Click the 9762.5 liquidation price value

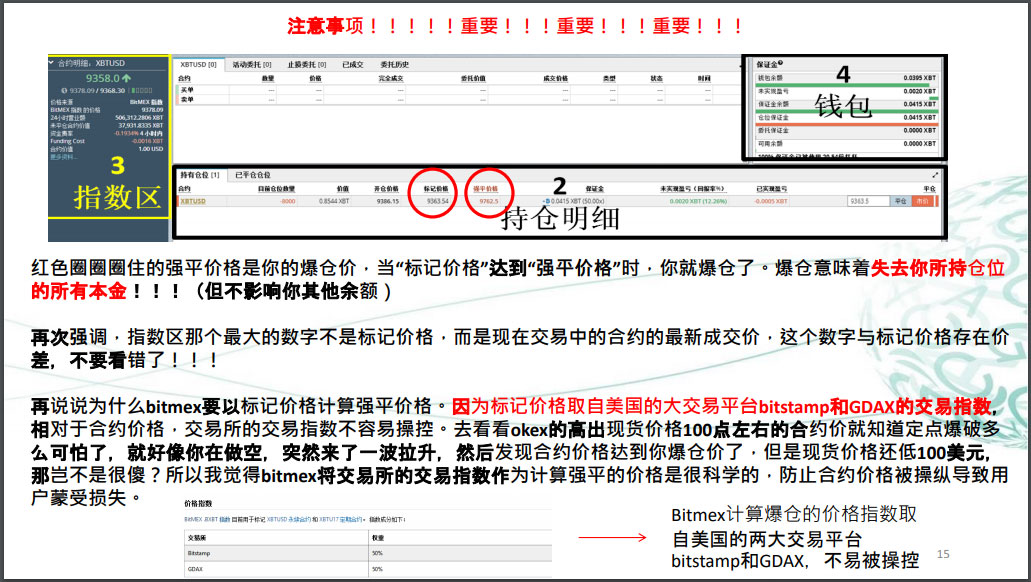[489, 201]
